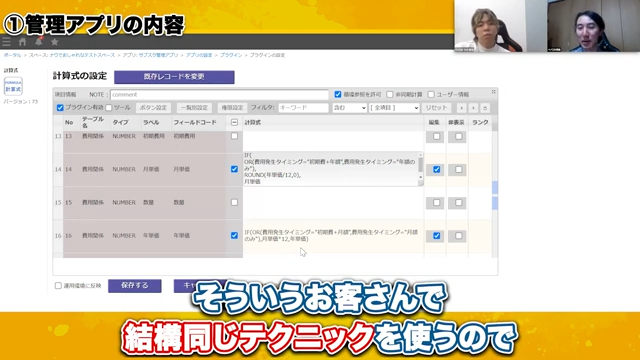Viewport: 640px width, 360px height.
Task: Enable the ツール checkbox
Action: 109,108
